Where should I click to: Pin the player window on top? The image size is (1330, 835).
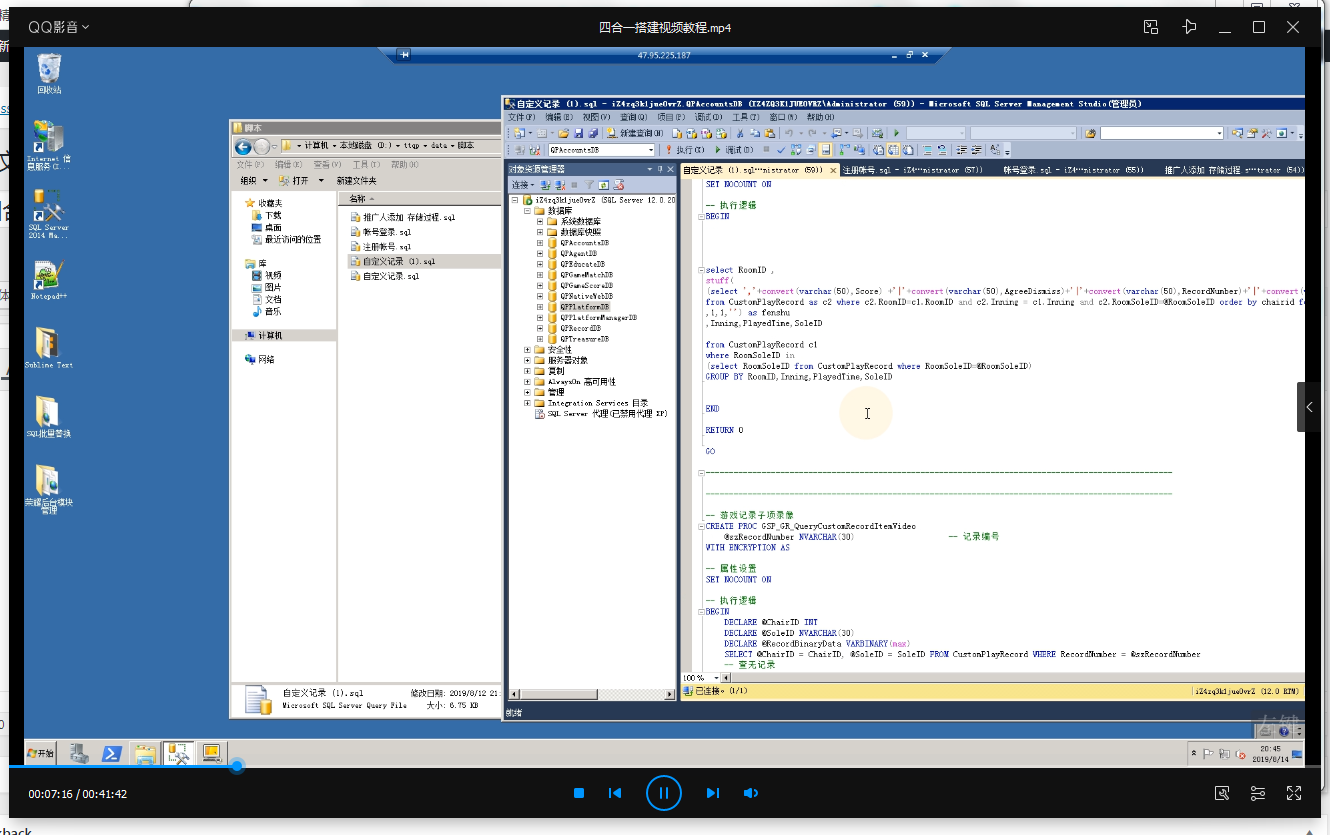[1188, 27]
